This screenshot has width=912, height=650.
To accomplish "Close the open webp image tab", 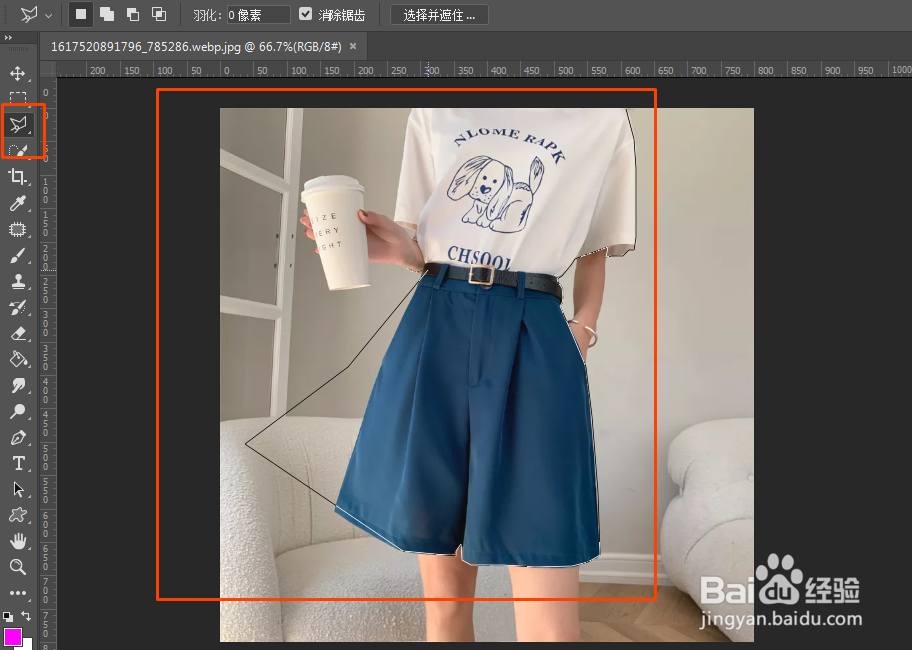I will pos(353,46).
